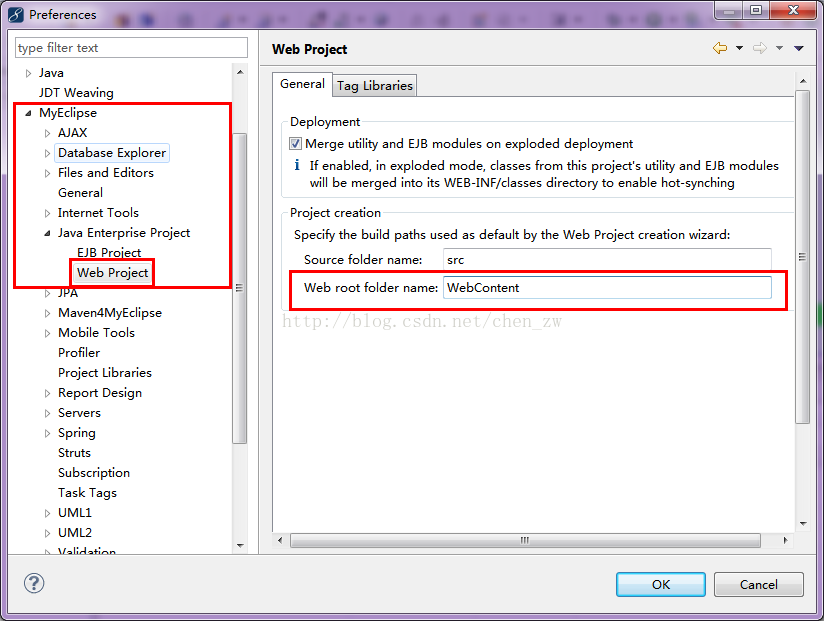Select Task Tags in the tree
This screenshot has width=824, height=621.
click(x=87, y=493)
